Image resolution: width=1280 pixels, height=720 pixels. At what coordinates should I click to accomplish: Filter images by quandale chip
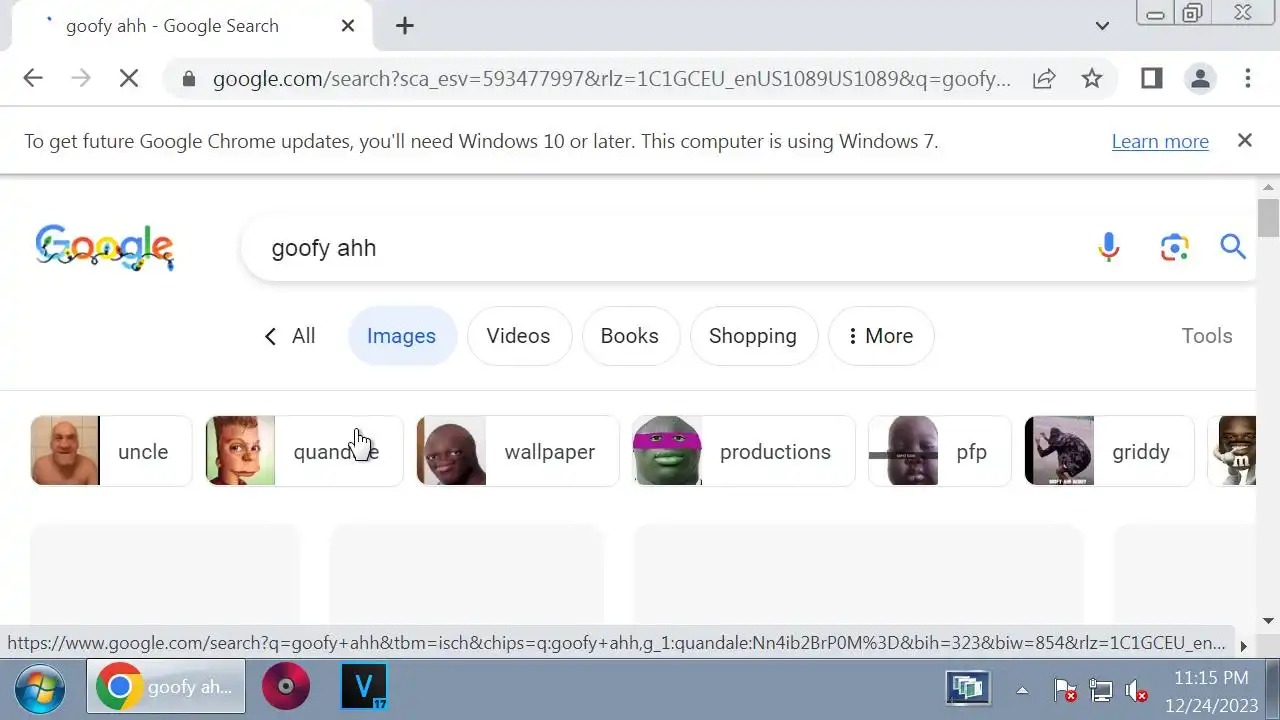304,451
